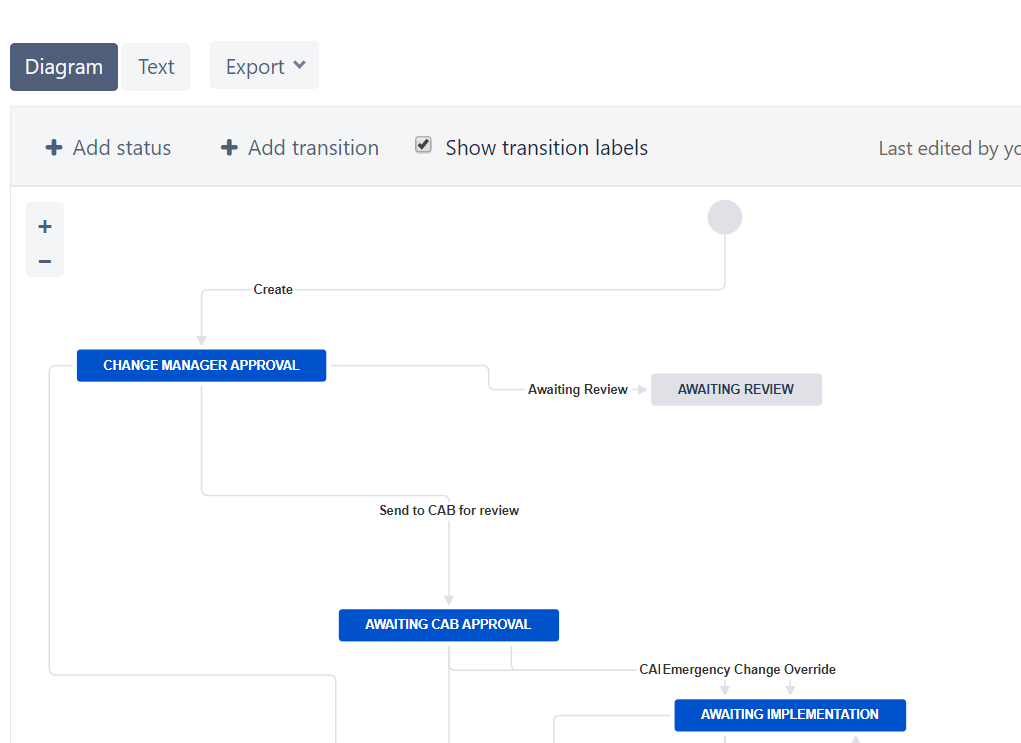
Task: Select the CHANGE MANAGER APPROVAL status
Action: tap(201, 365)
